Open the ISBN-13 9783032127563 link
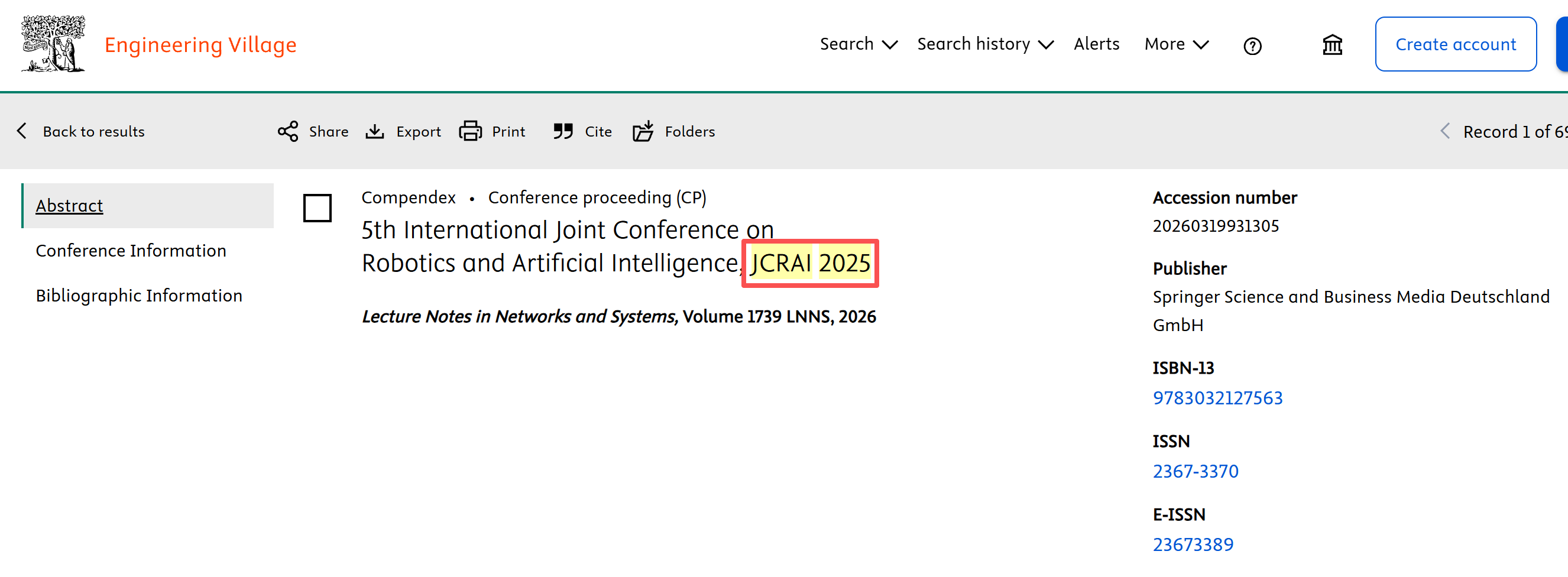The height and width of the screenshot is (577, 1568). coord(1217,398)
